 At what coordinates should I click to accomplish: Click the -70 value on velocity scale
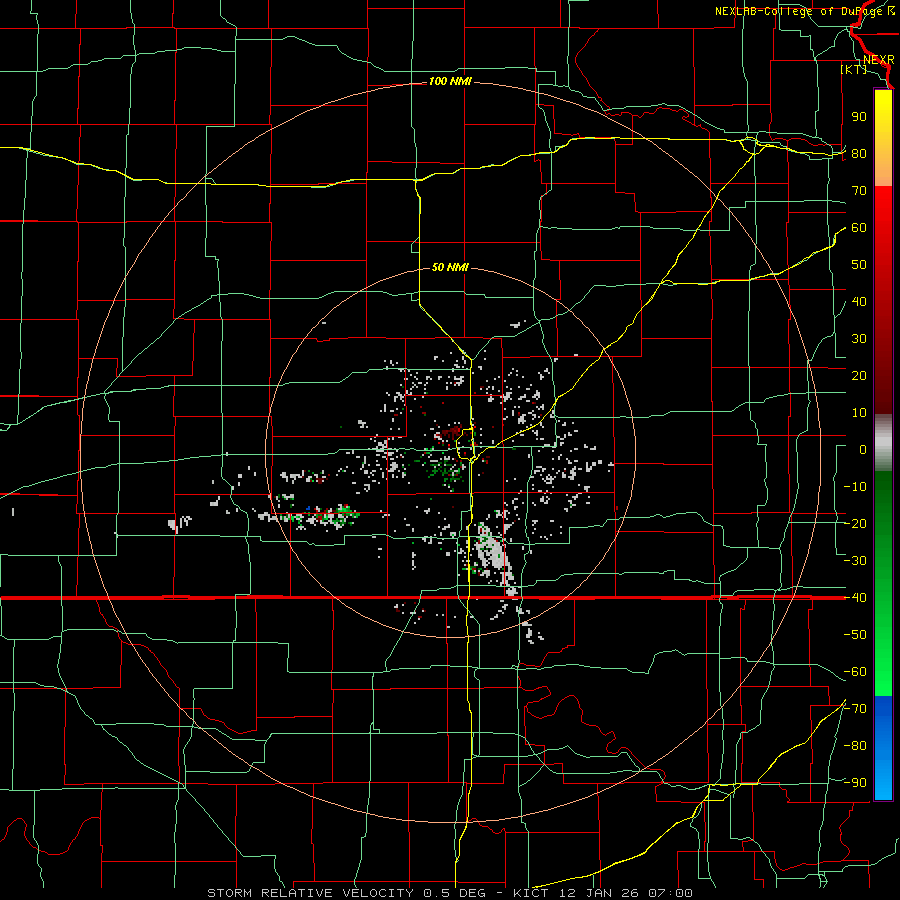pyautogui.click(x=855, y=709)
